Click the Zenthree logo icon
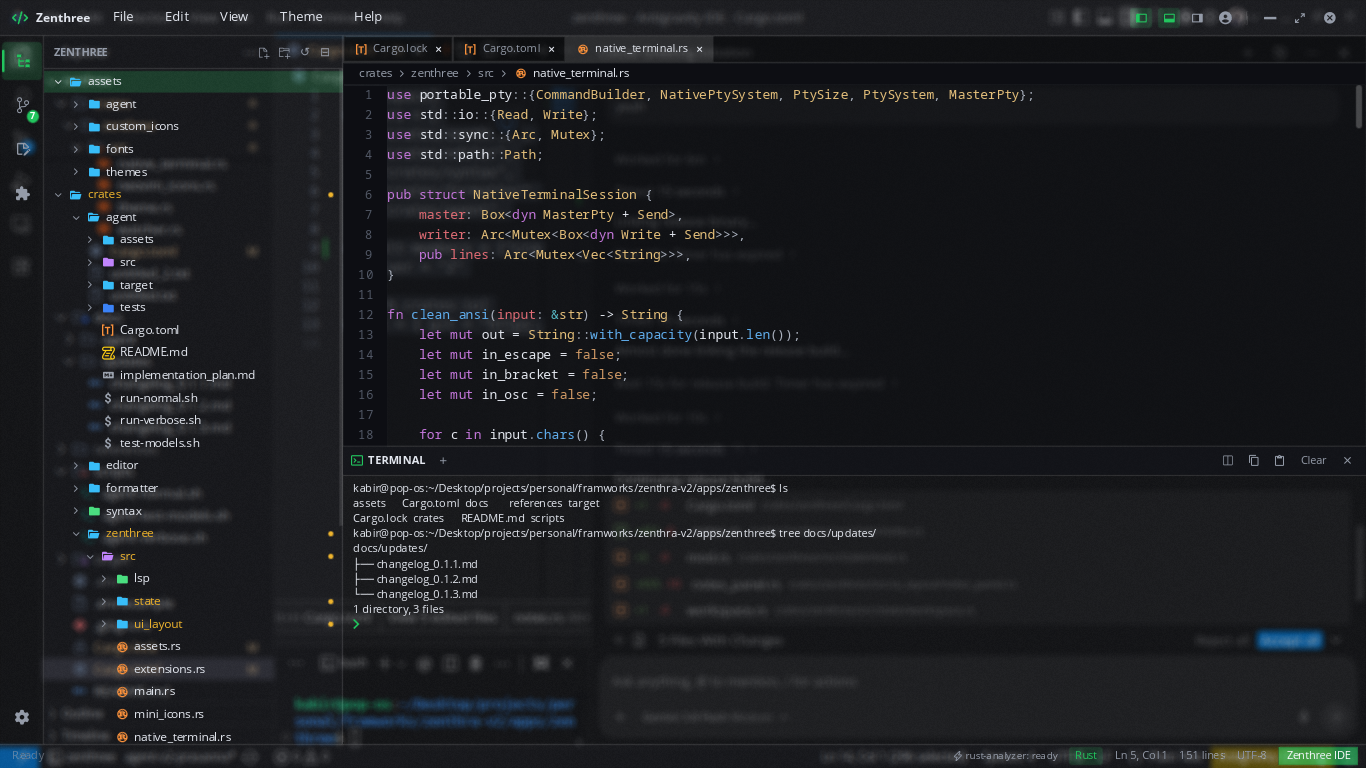 click(19, 17)
